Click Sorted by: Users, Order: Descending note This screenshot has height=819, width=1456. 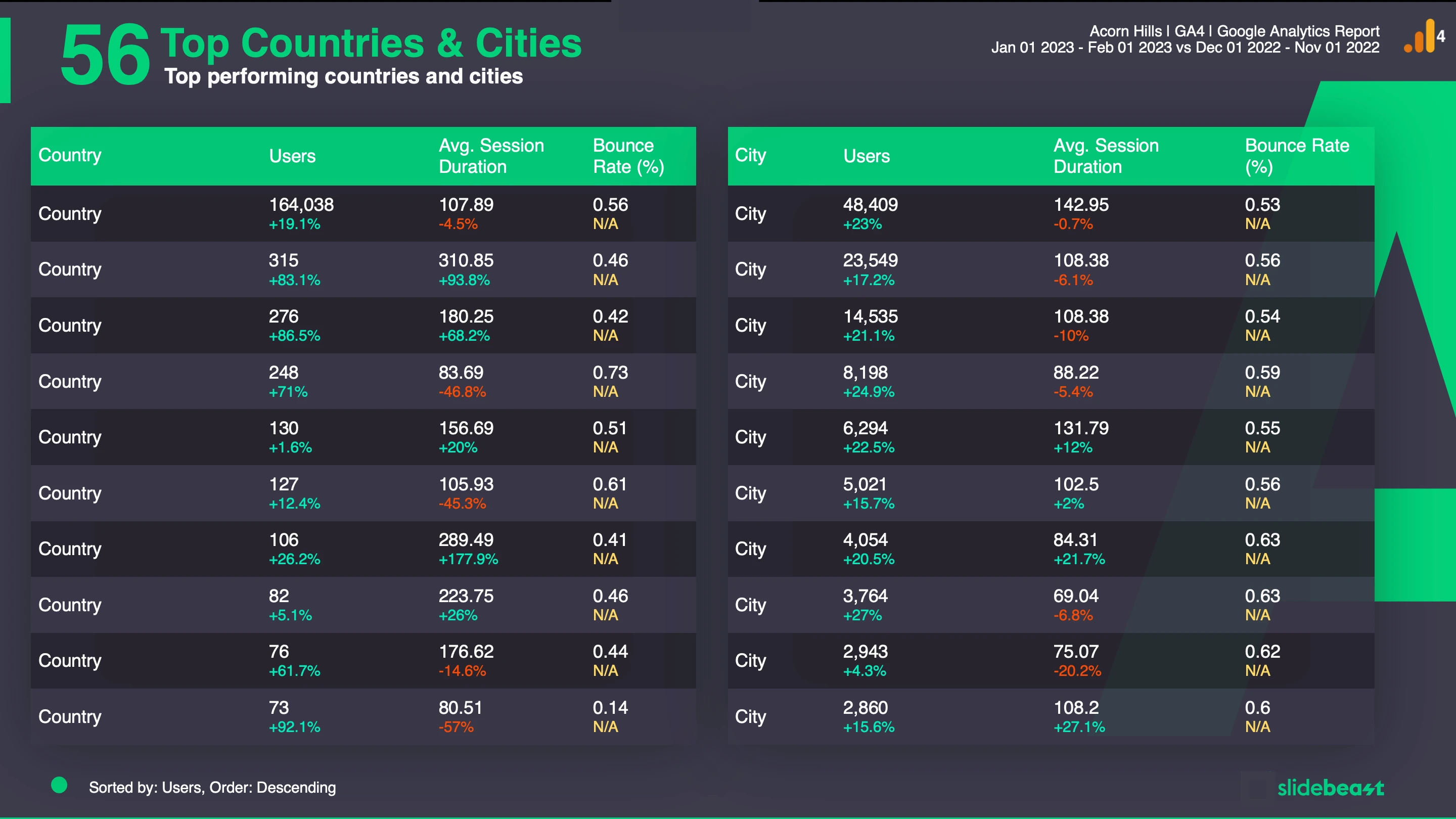click(212, 787)
